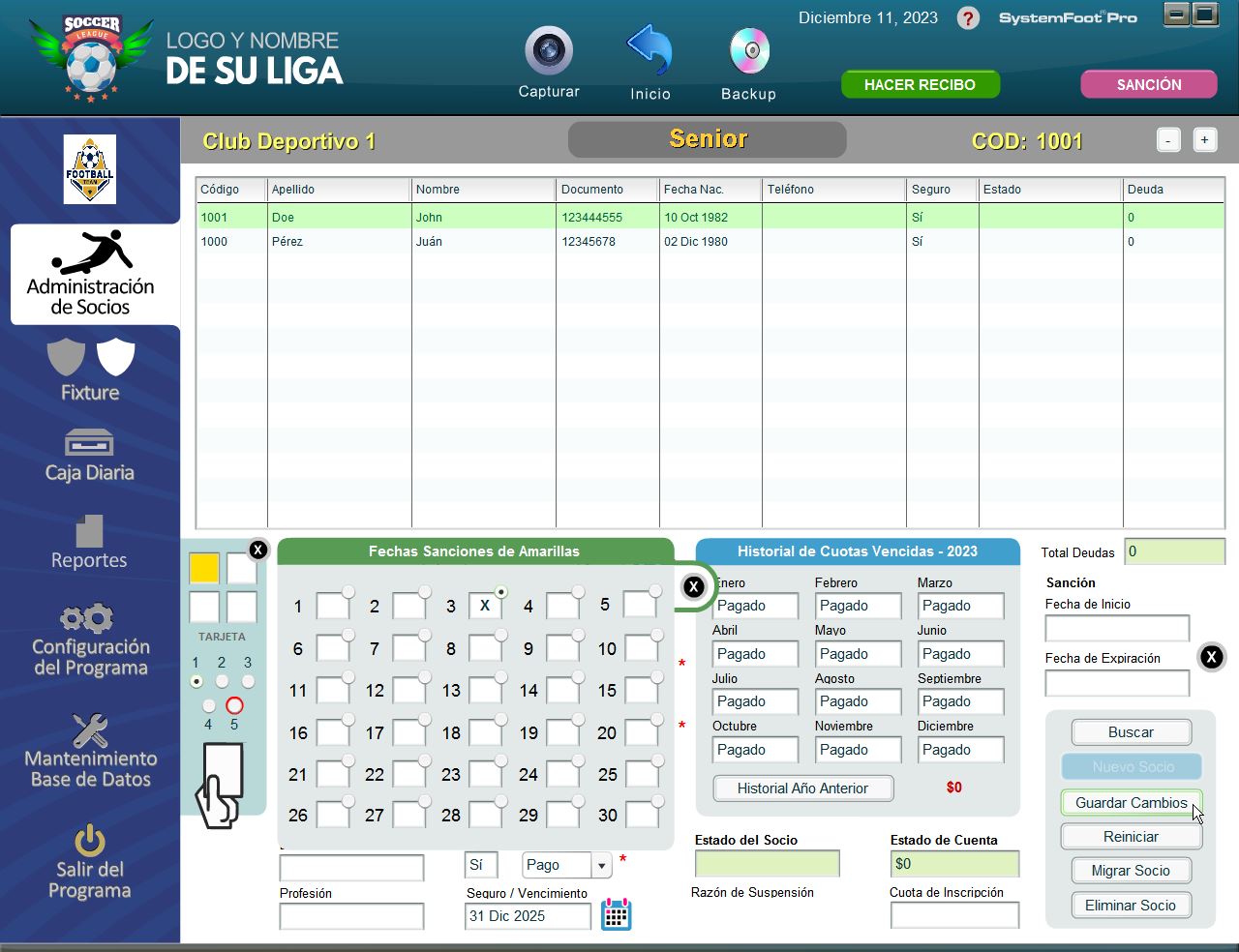
Task: Click the Soccer League logo
Action: point(92,57)
